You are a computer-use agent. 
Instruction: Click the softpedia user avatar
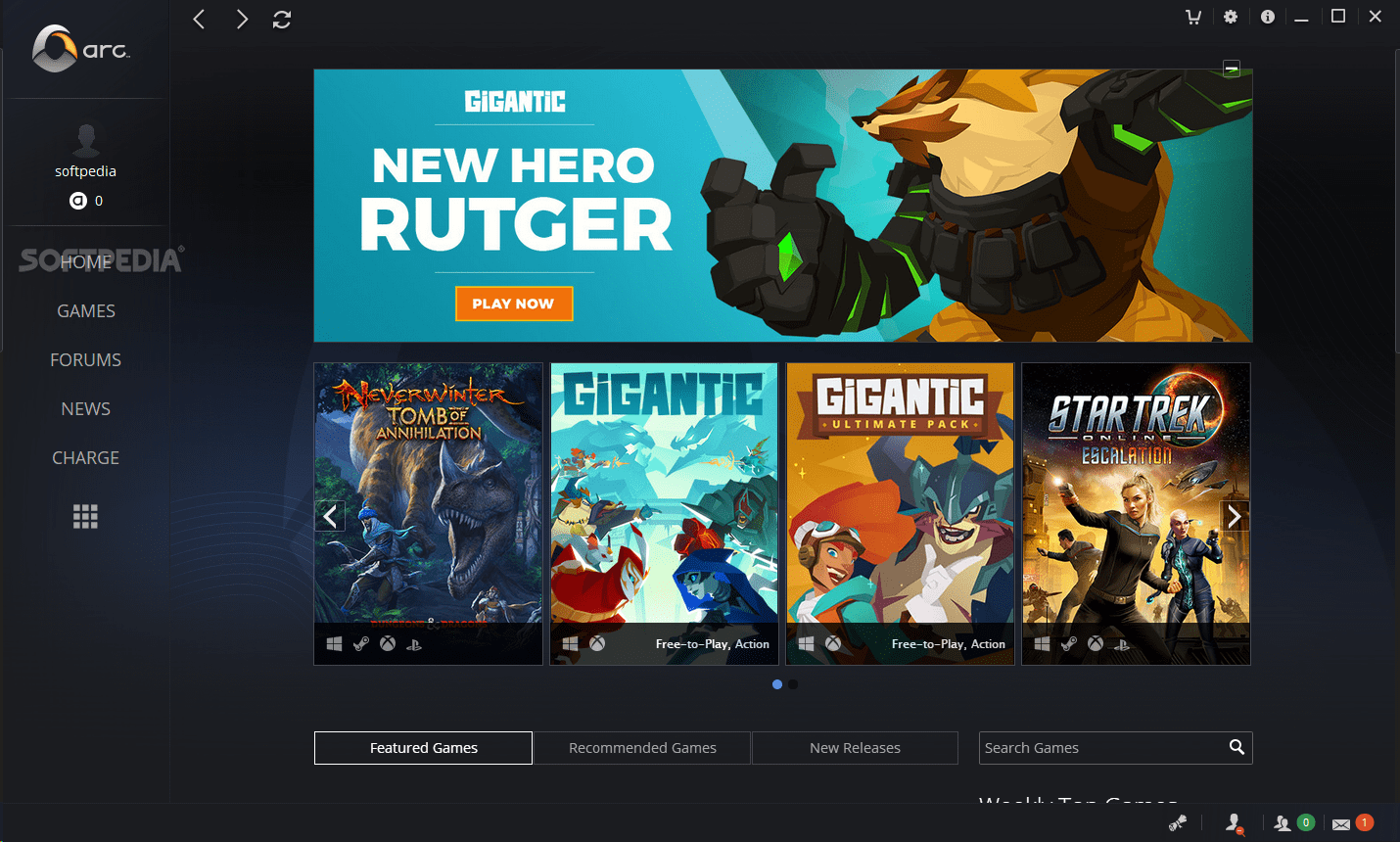point(86,140)
